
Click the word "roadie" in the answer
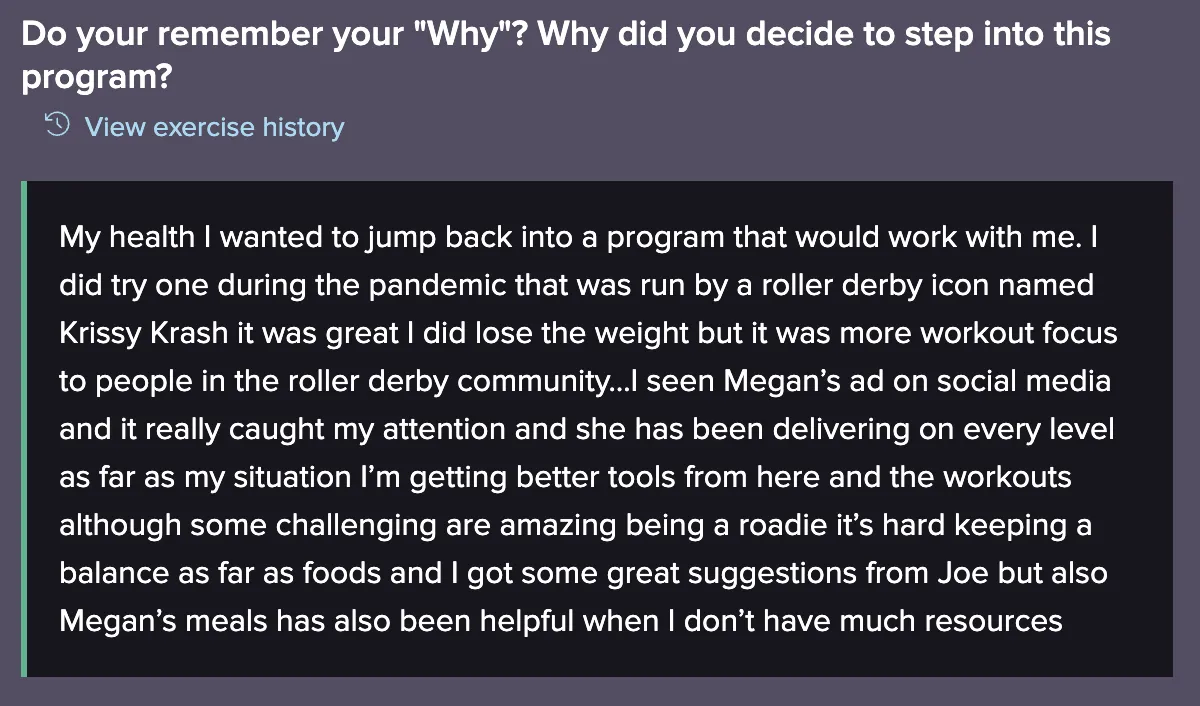click(x=784, y=525)
